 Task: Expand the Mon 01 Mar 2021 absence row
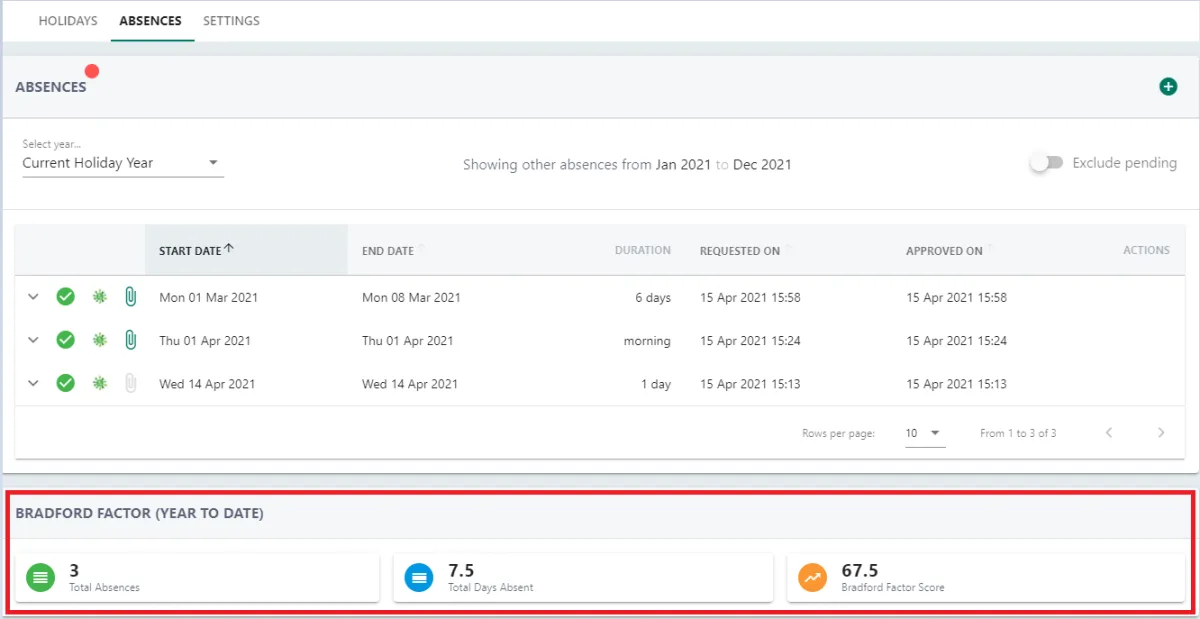(33, 297)
